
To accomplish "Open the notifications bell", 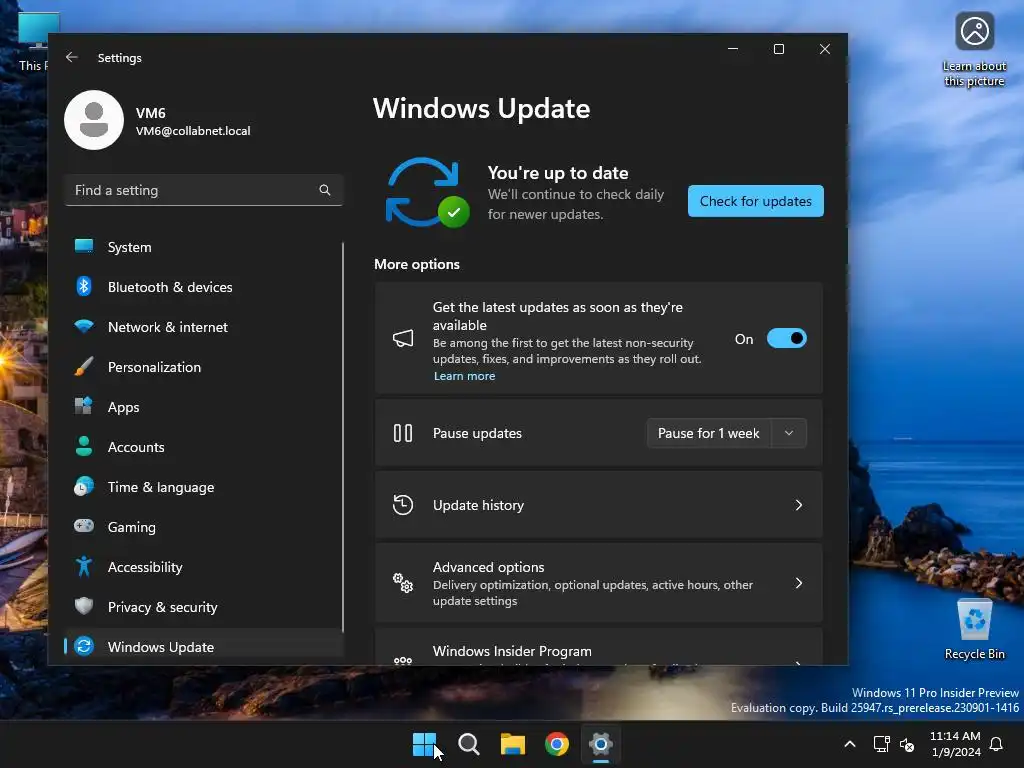I will 997,743.
